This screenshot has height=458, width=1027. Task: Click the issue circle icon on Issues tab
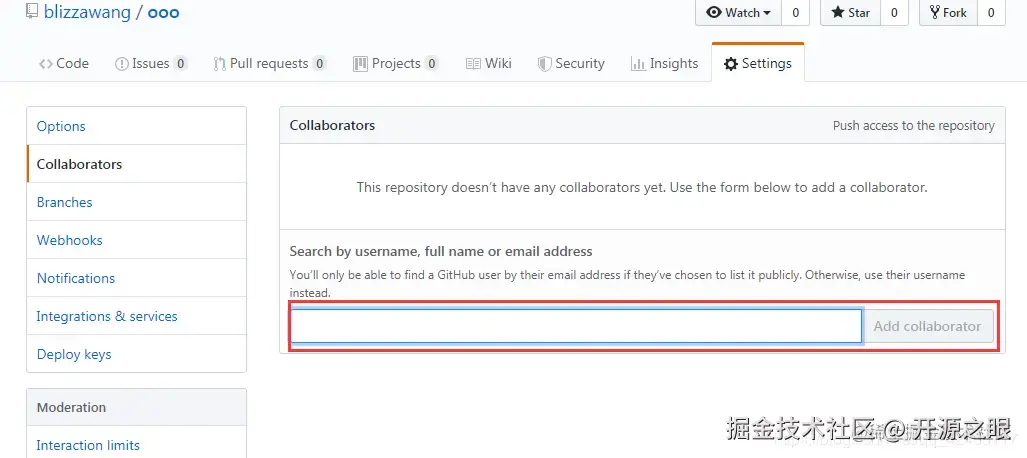pyautogui.click(x=121, y=64)
